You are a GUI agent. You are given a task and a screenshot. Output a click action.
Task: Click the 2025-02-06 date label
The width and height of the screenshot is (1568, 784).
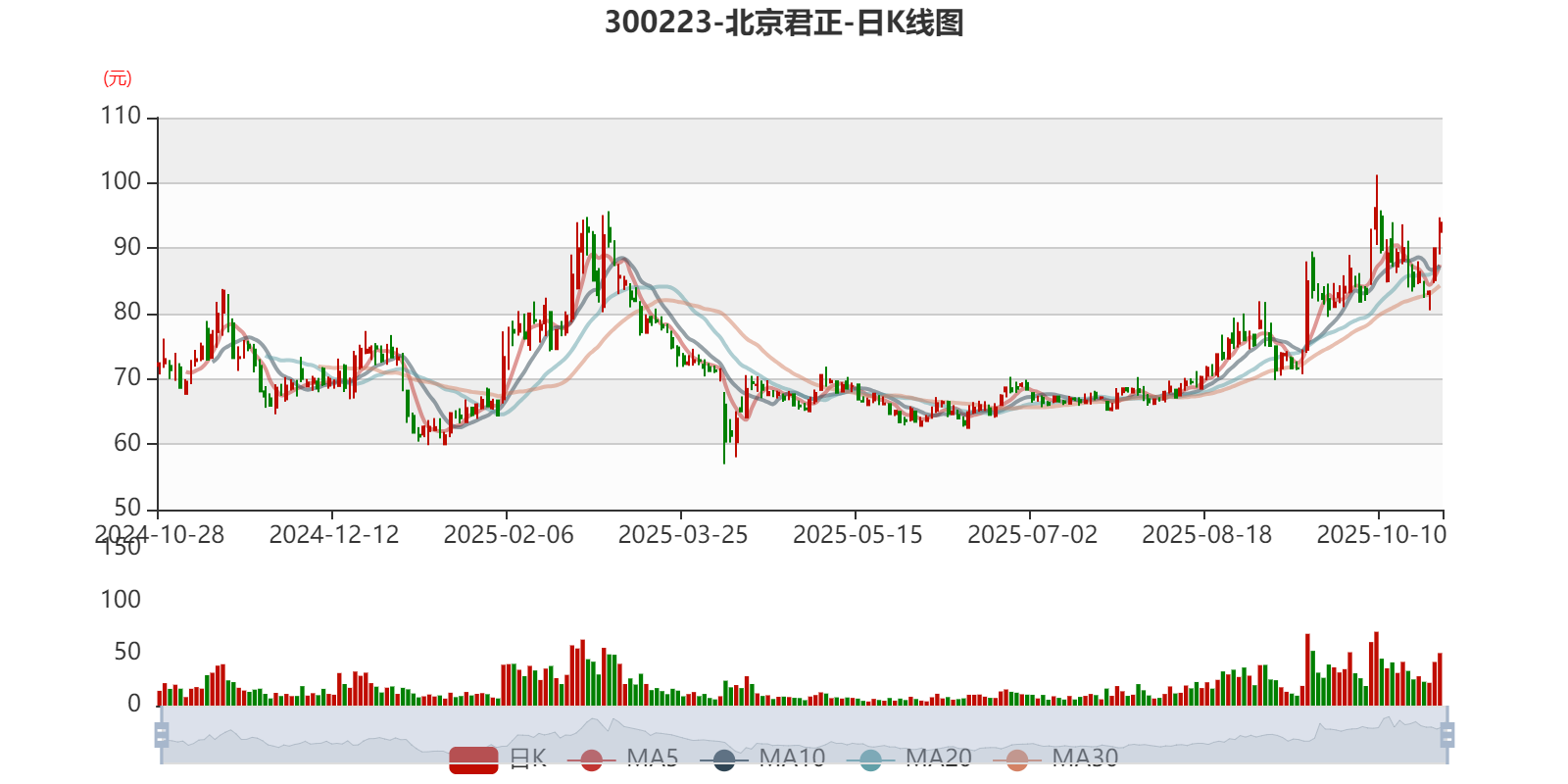[509, 535]
